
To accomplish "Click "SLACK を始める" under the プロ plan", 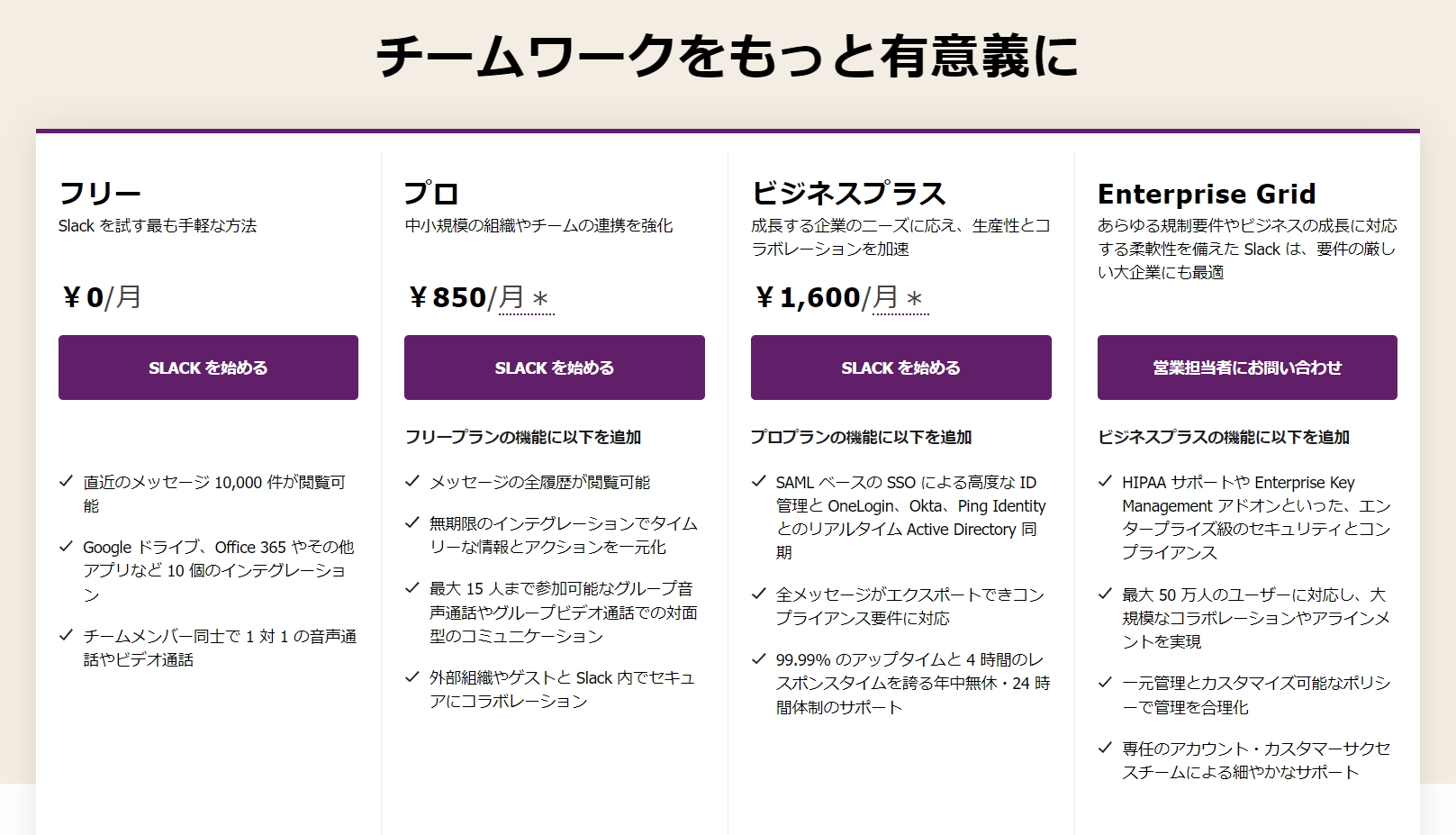I will [554, 368].
